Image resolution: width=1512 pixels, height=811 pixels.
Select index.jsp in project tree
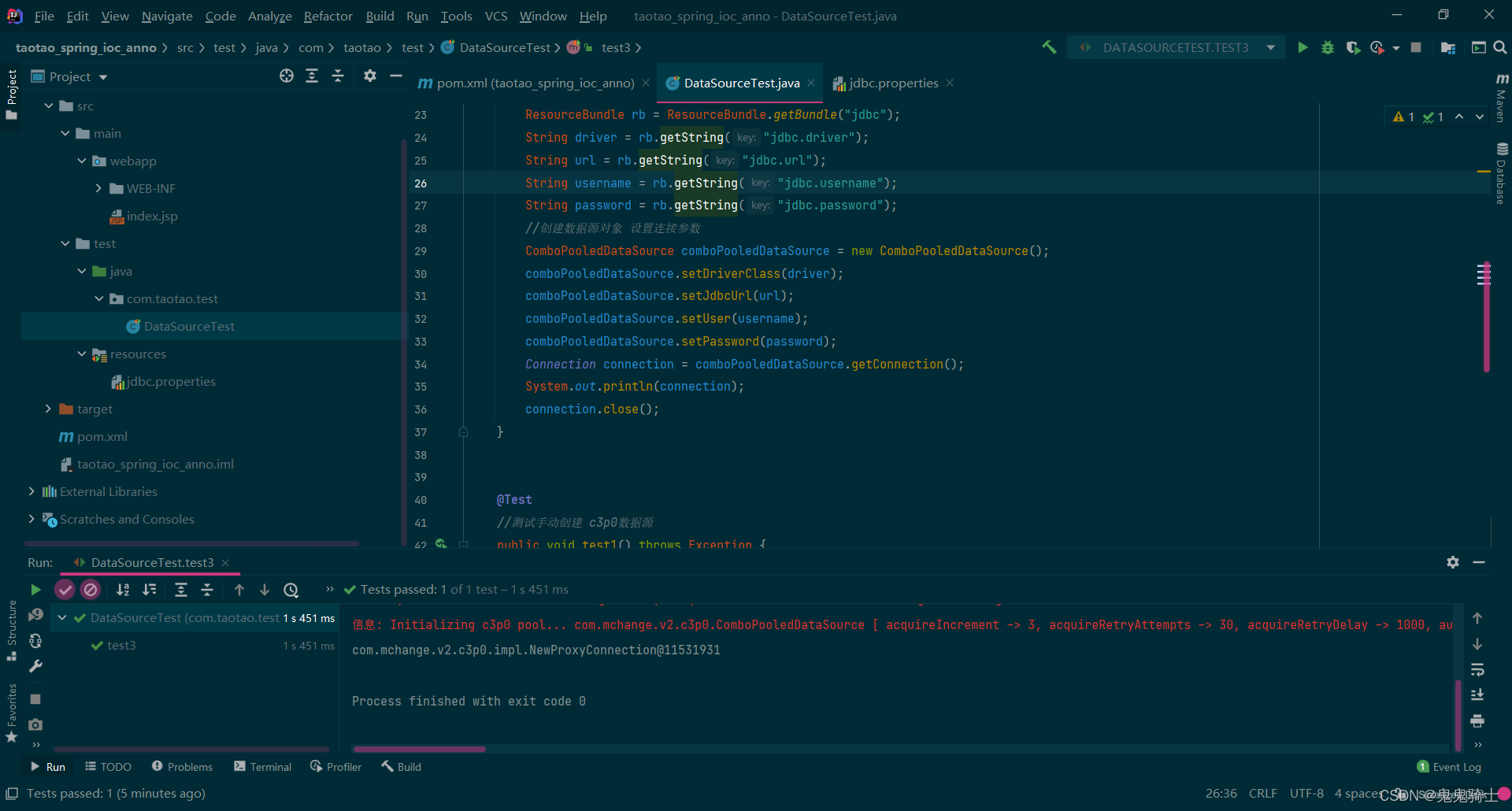(152, 216)
